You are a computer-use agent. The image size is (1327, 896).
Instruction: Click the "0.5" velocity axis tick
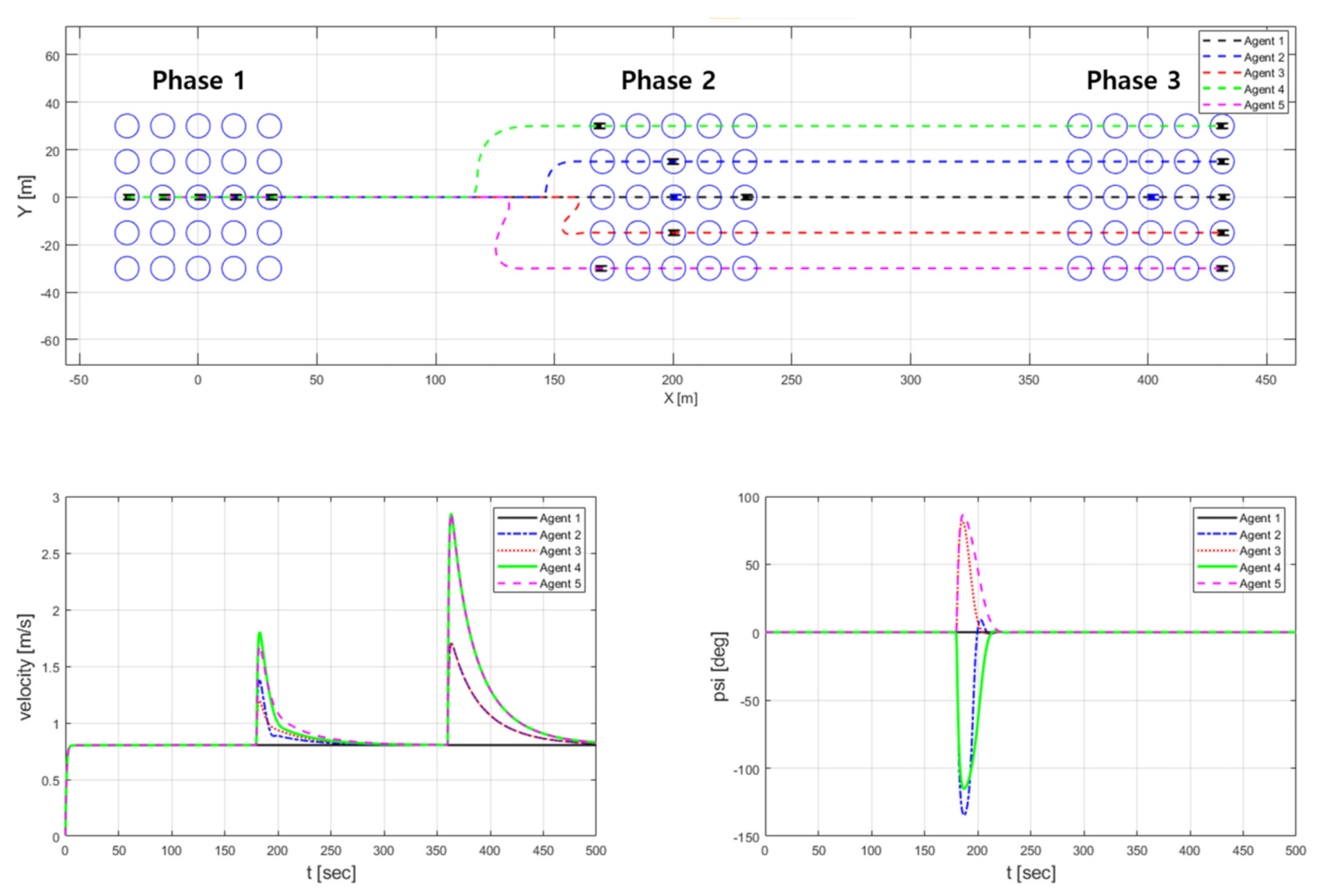(51, 781)
